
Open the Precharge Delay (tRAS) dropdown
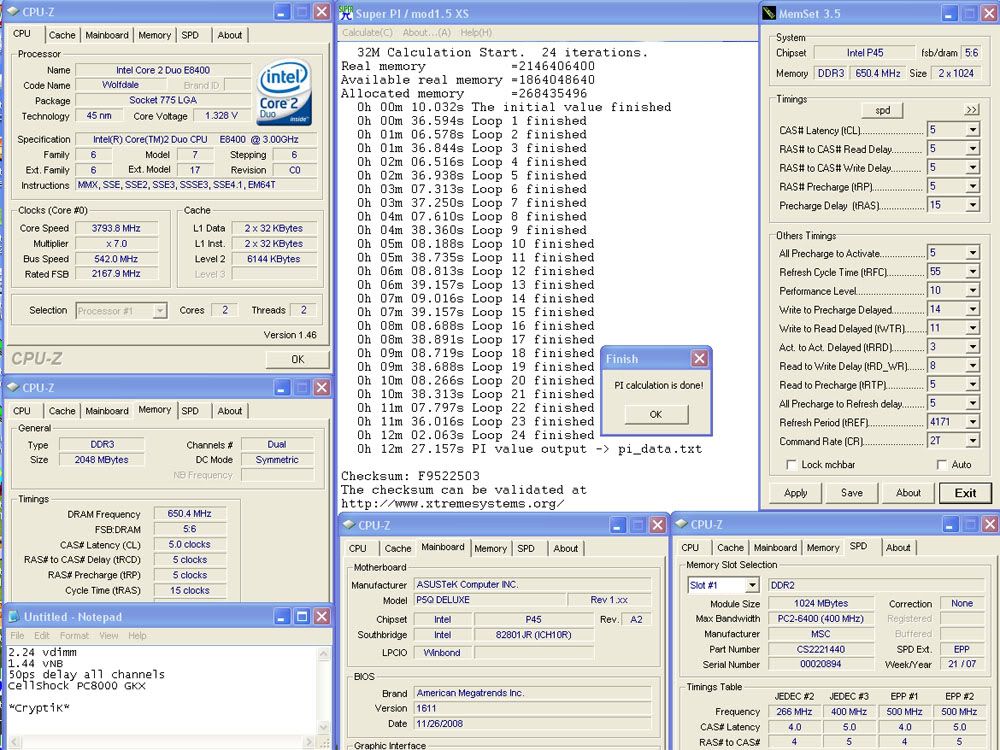(973, 205)
